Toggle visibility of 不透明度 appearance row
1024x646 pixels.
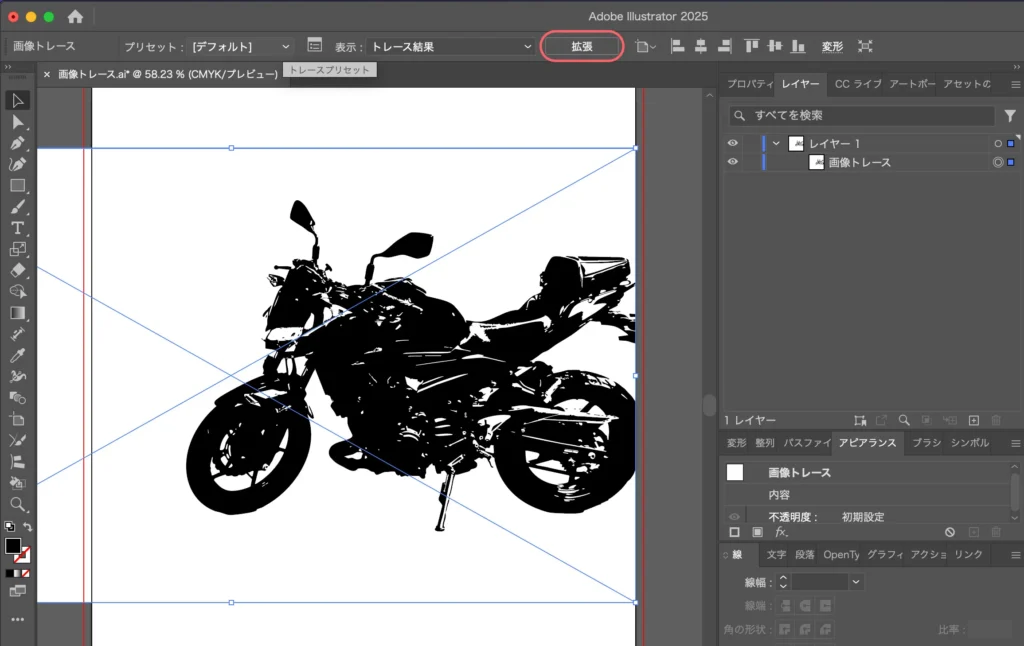(x=734, y=517)
